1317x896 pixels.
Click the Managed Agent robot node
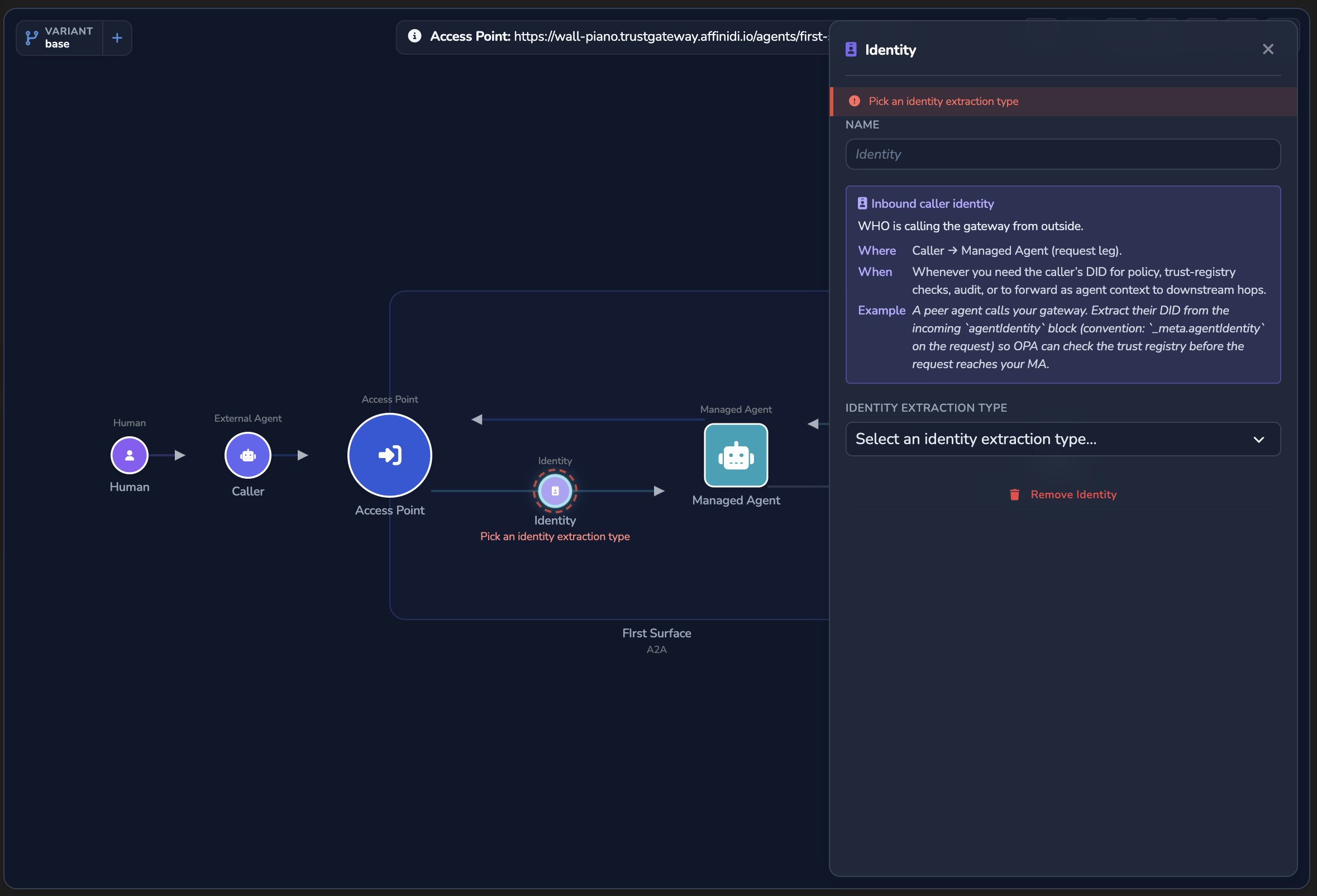pos(736,455)
